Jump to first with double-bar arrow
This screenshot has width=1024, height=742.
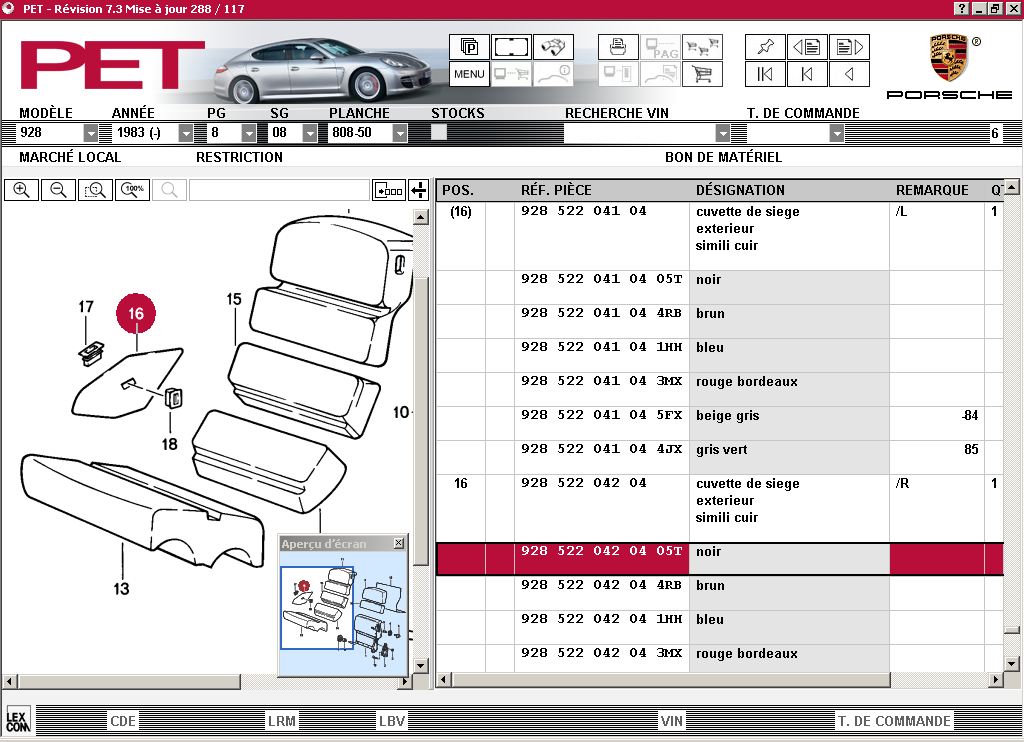pyautogui.click(x=765, y=74)
